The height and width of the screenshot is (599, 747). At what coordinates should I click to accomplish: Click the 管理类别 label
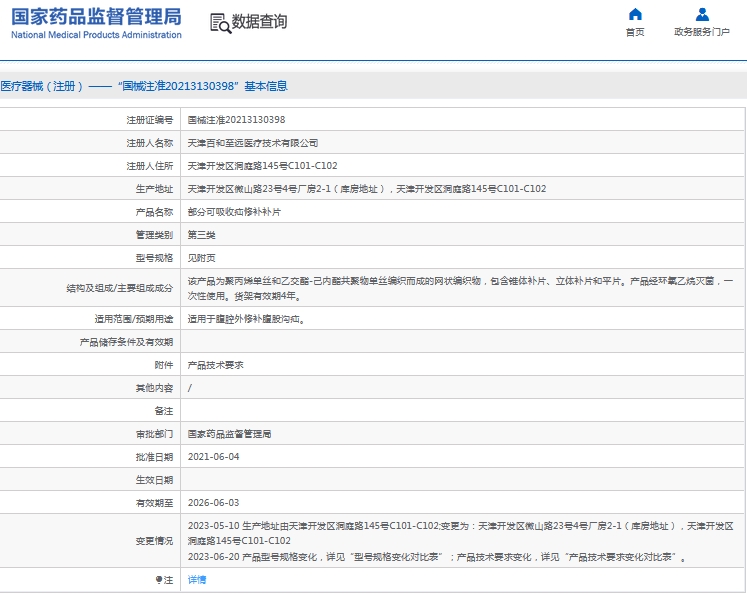154,234
